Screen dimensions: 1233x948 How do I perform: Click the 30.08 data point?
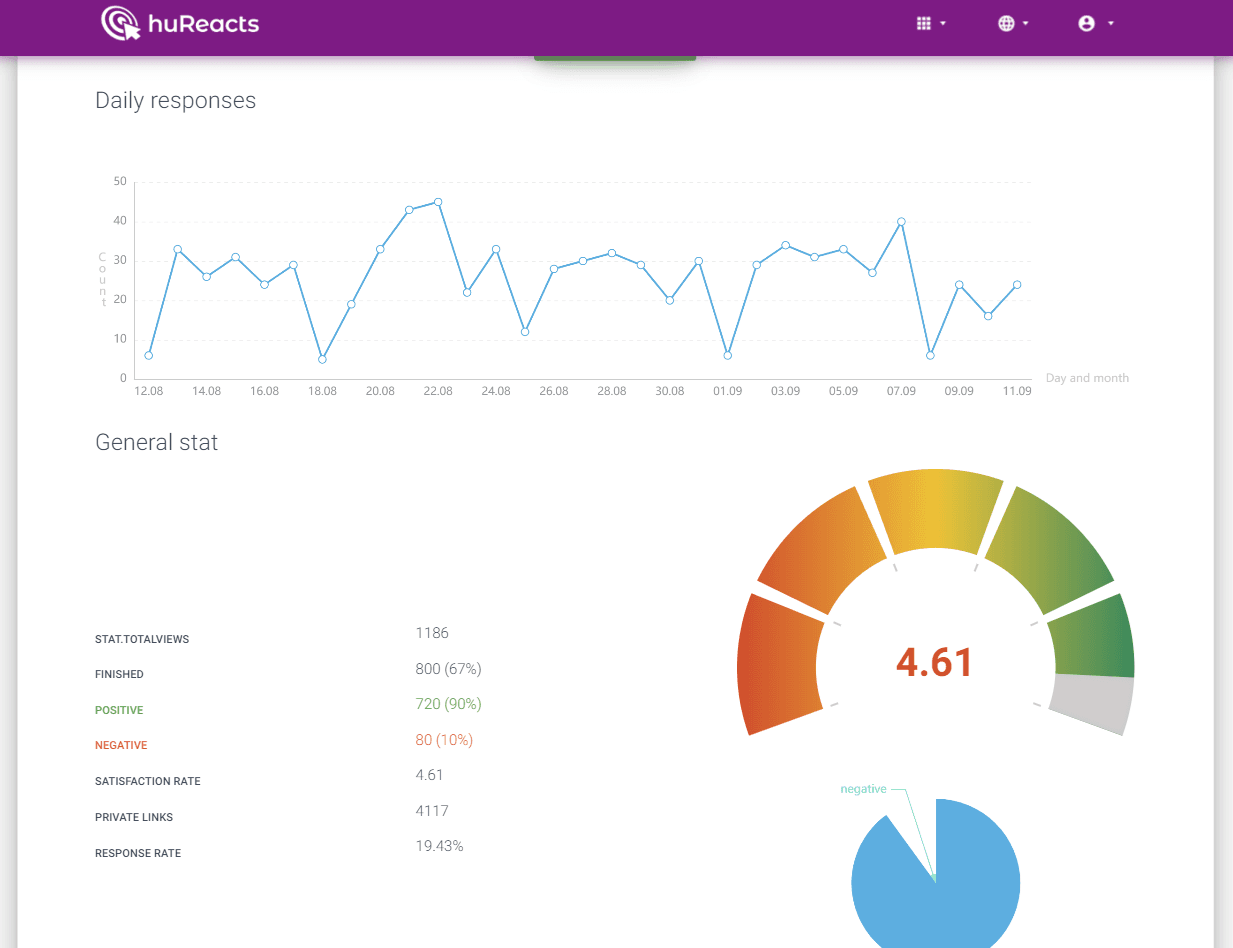tap(670, 300)
